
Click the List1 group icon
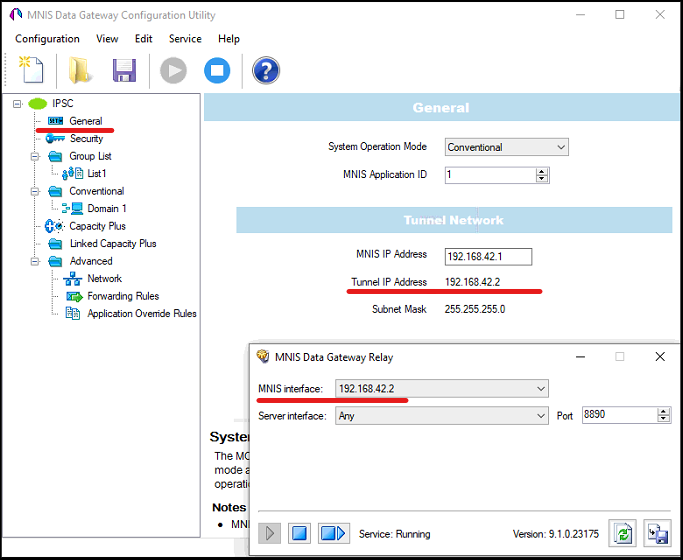[x=72, y=173]
